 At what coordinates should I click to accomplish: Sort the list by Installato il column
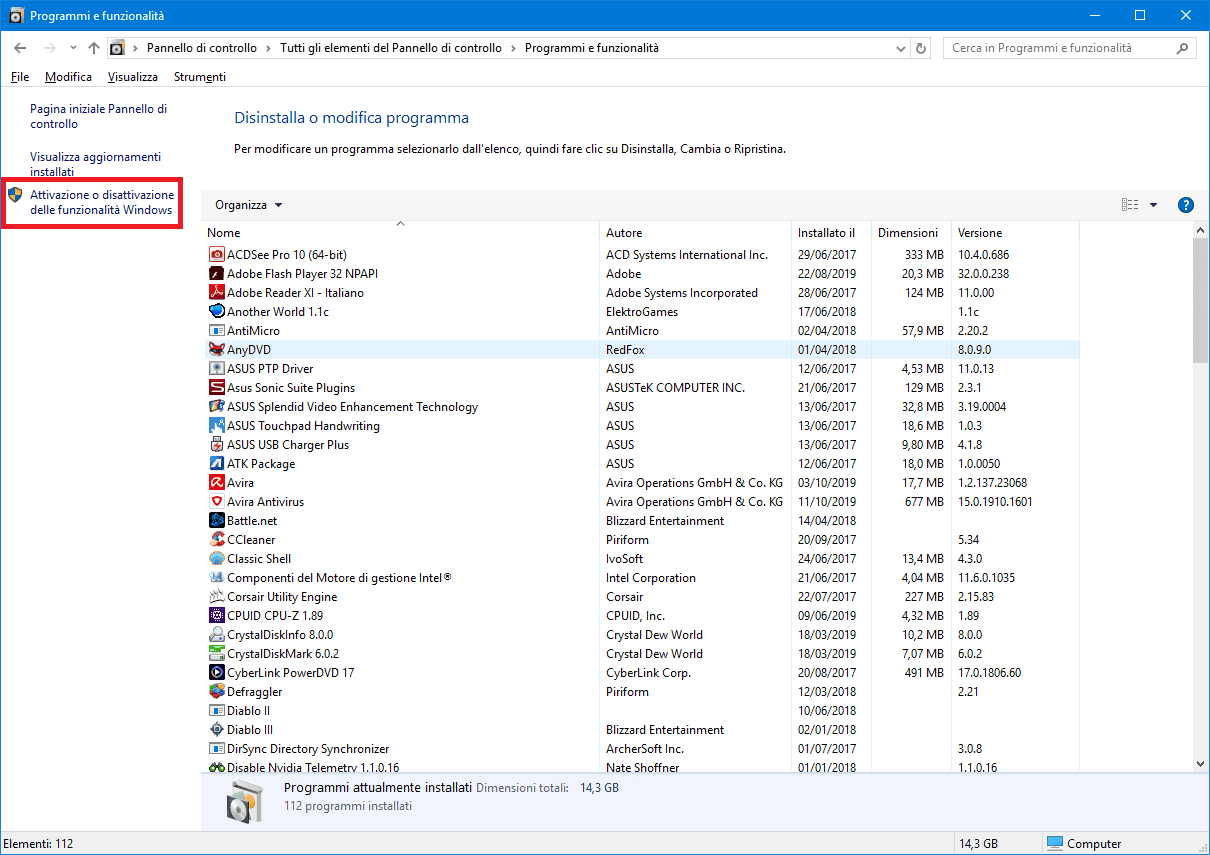[826, 233]
